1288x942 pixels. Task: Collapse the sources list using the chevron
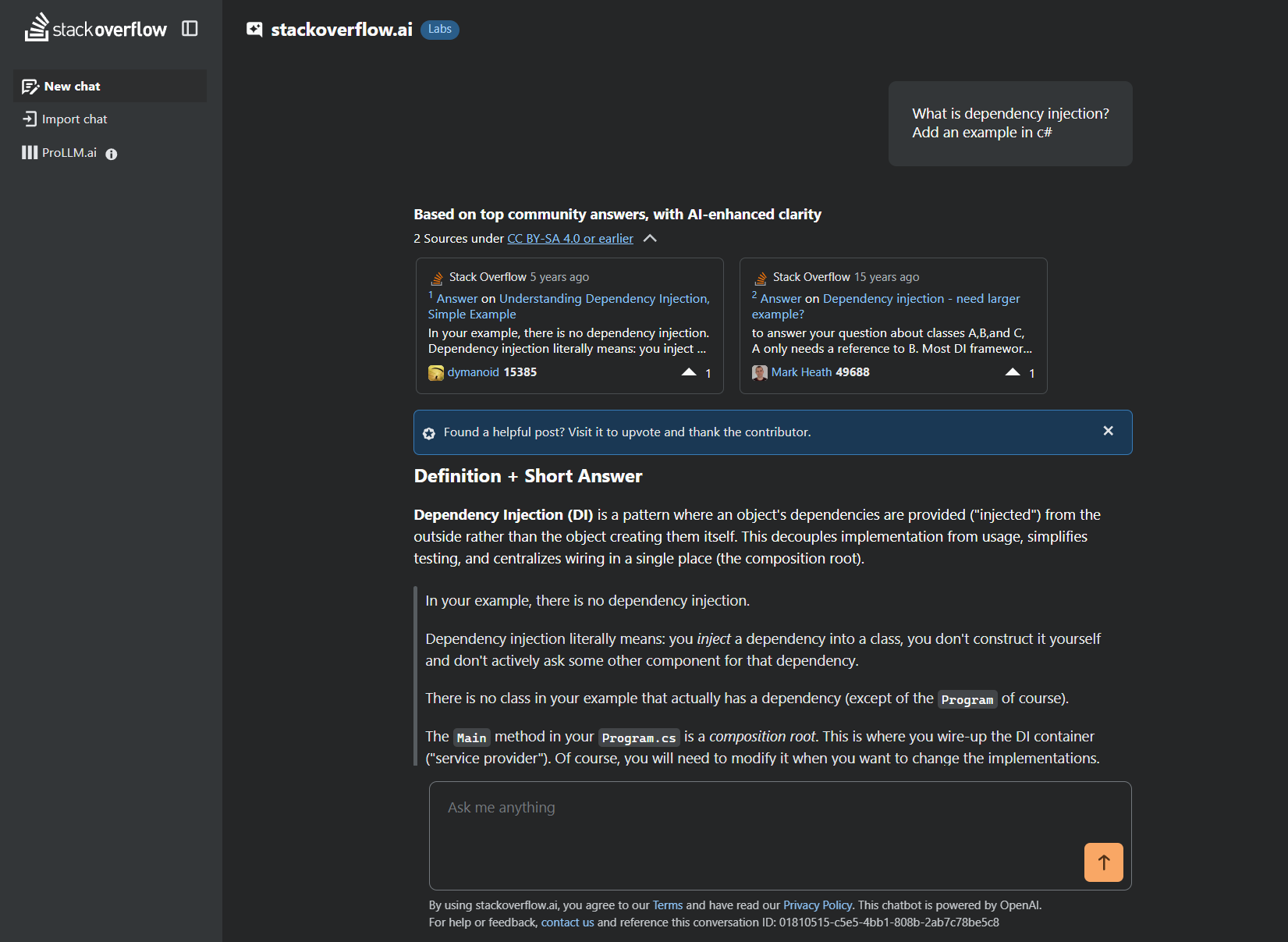[x=650, y=238]
